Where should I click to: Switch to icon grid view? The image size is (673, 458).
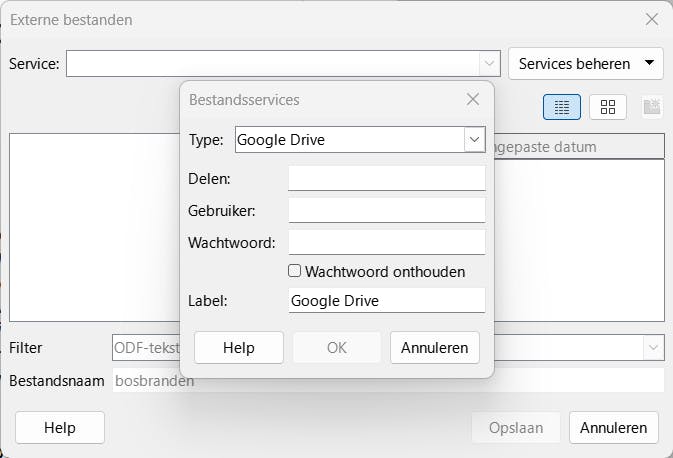(607, 107)
